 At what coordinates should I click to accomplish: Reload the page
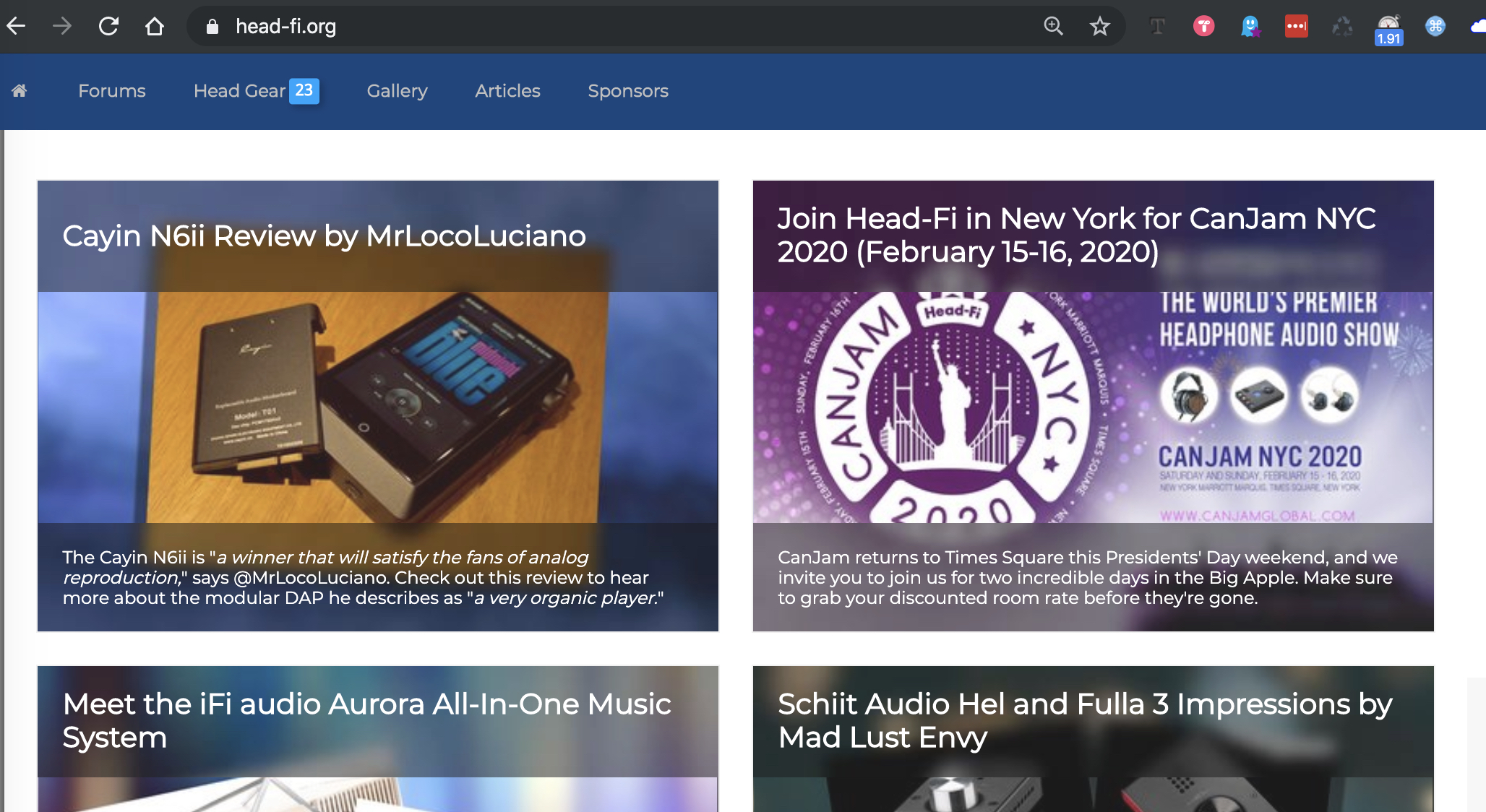coord(108,27)
